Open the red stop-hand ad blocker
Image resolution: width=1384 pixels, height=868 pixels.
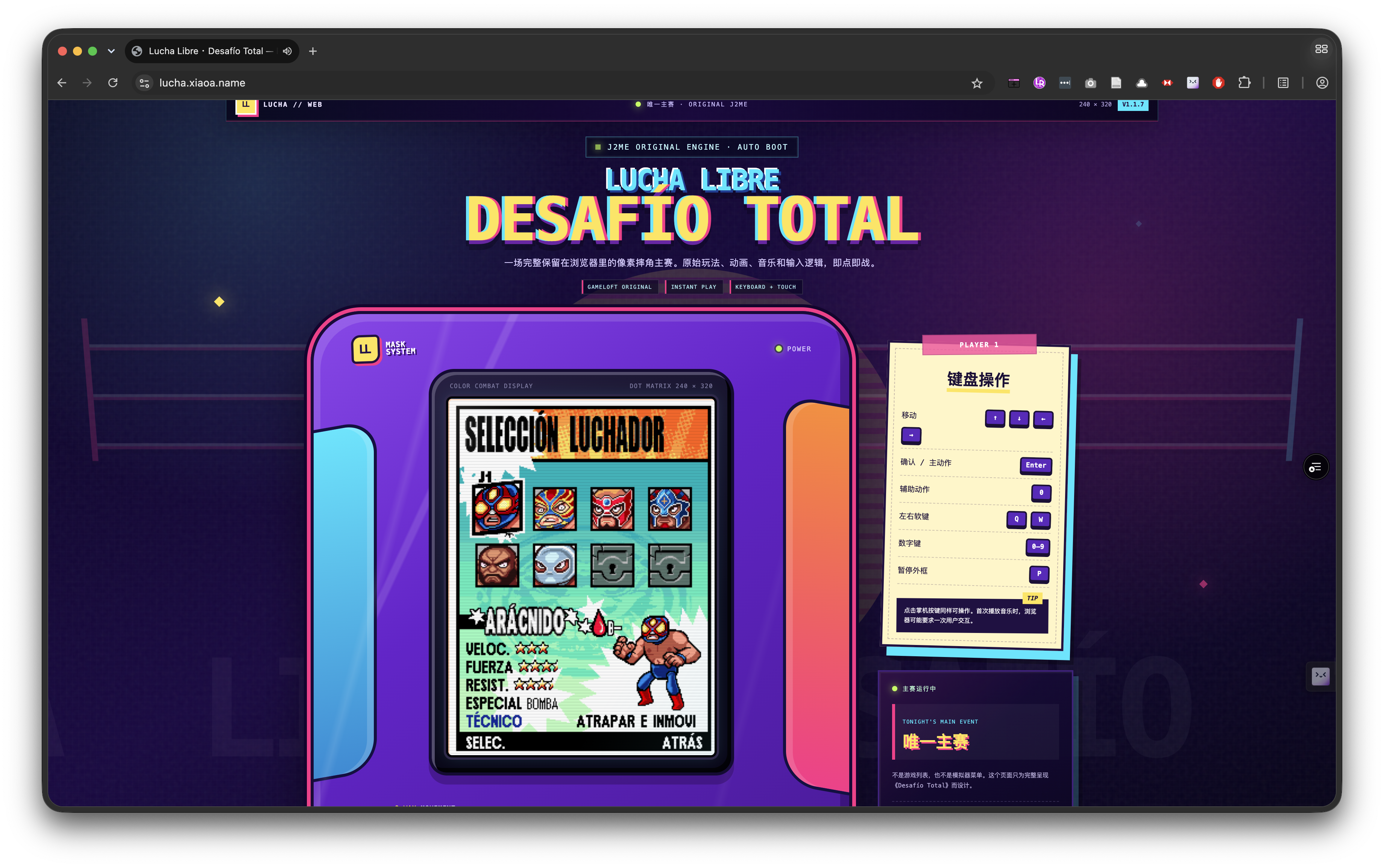click(1218, 83)
